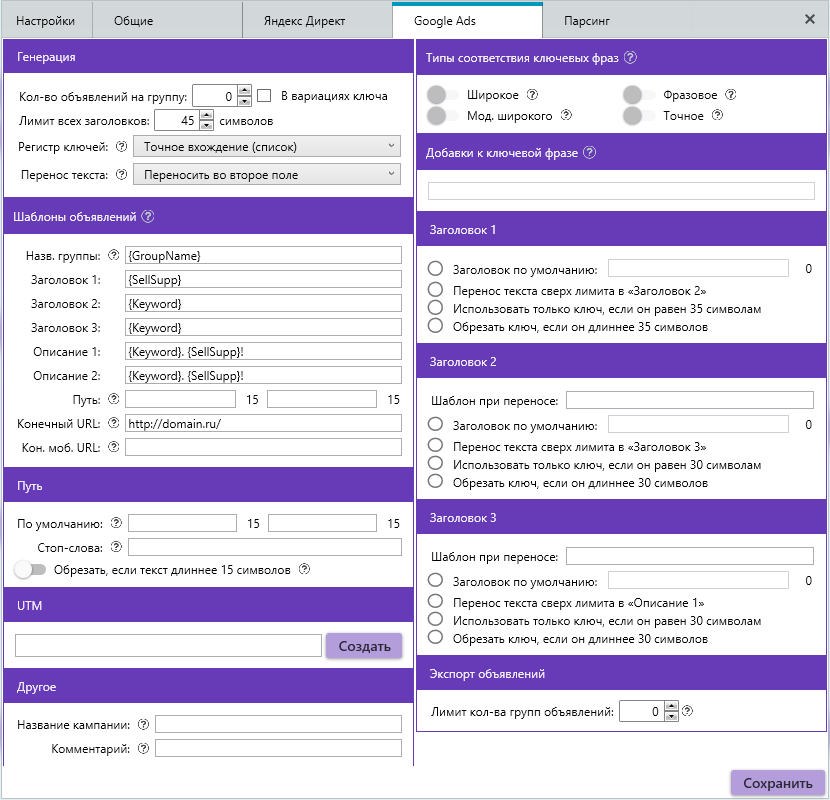Screen dimensions: 830x800
Task: Click the Комментарий input field
Action: coord(278,748)
